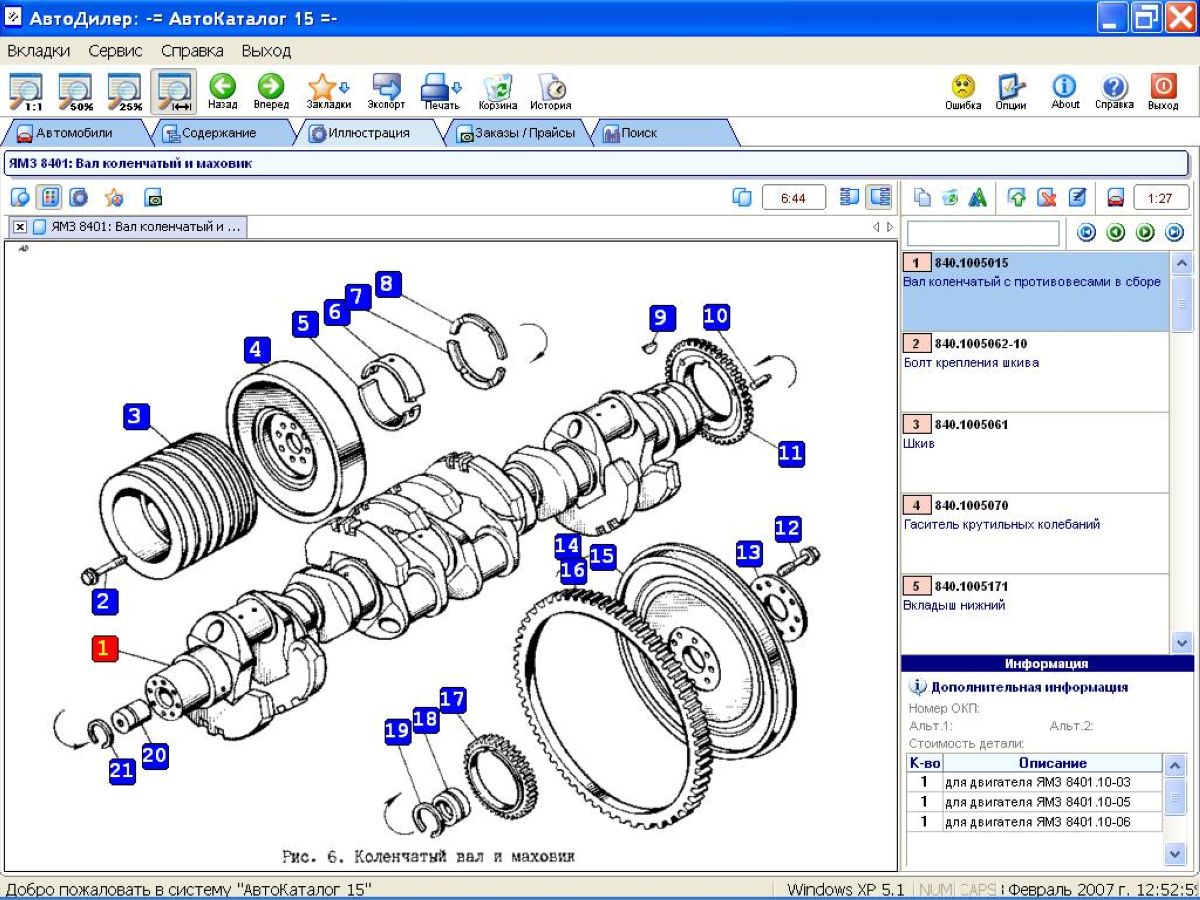Click the pages copy icon near 6:44
The image size is (1200, 900).
click(742, 197)
